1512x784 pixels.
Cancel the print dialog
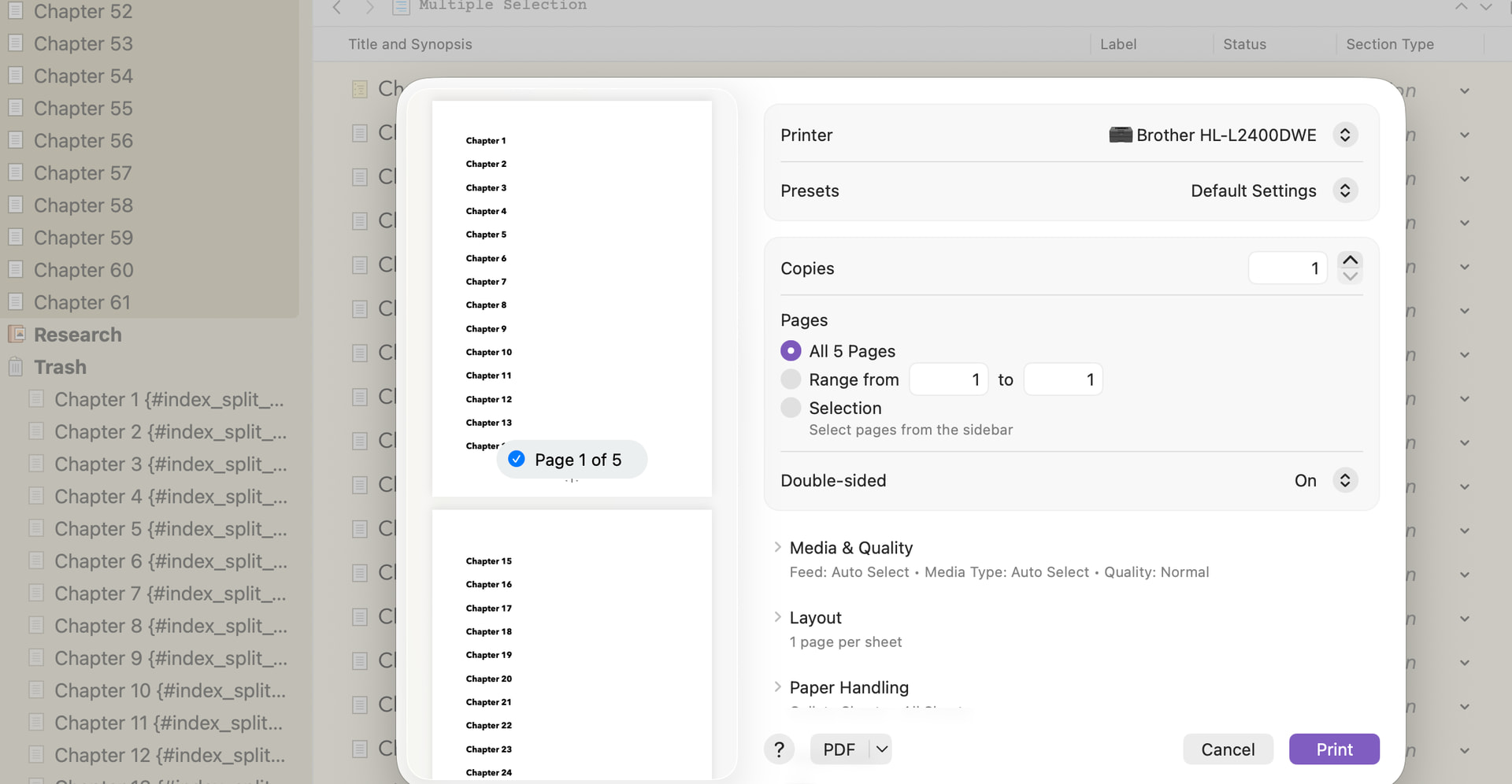1227,749
